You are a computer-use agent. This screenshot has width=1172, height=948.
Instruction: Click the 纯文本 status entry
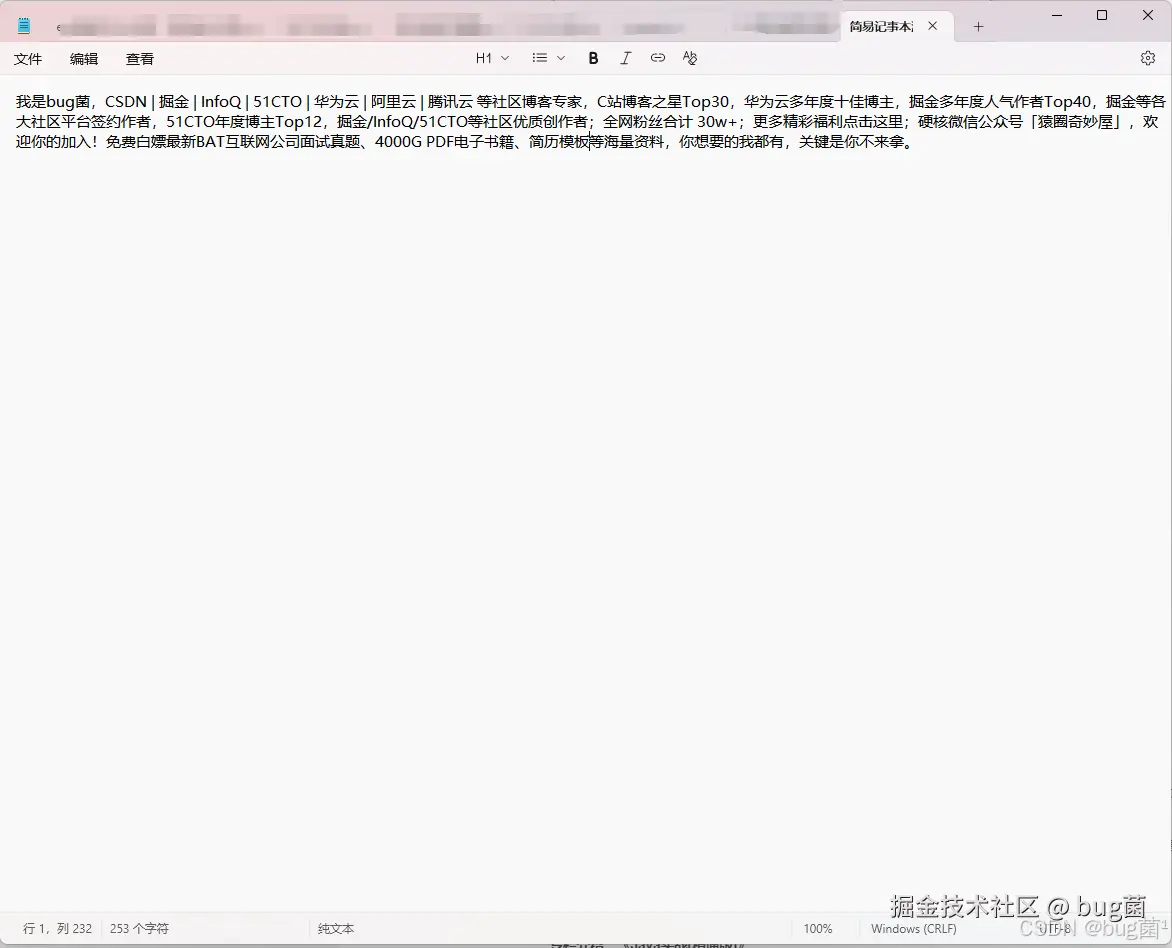pyautogui.click(x=336, y=929)
